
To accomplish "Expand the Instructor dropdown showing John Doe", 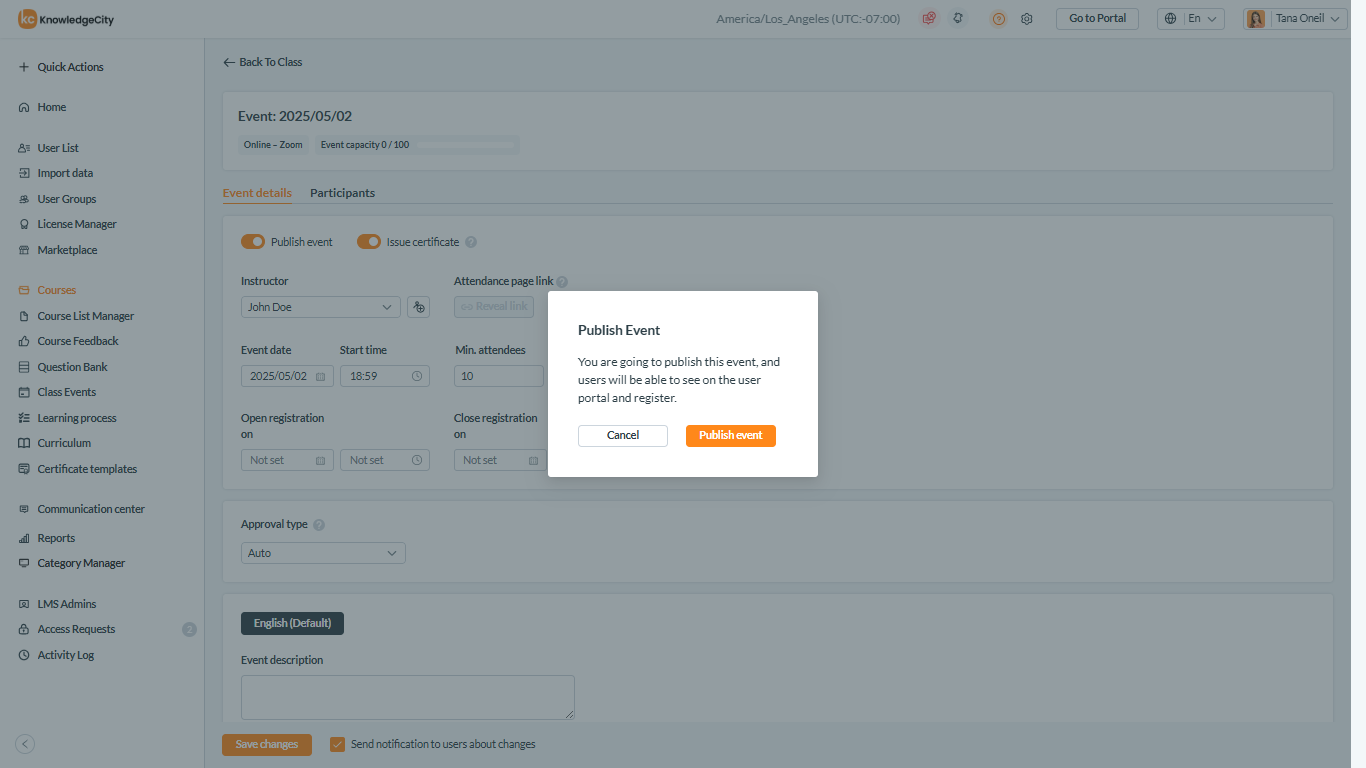I will 320,307.
